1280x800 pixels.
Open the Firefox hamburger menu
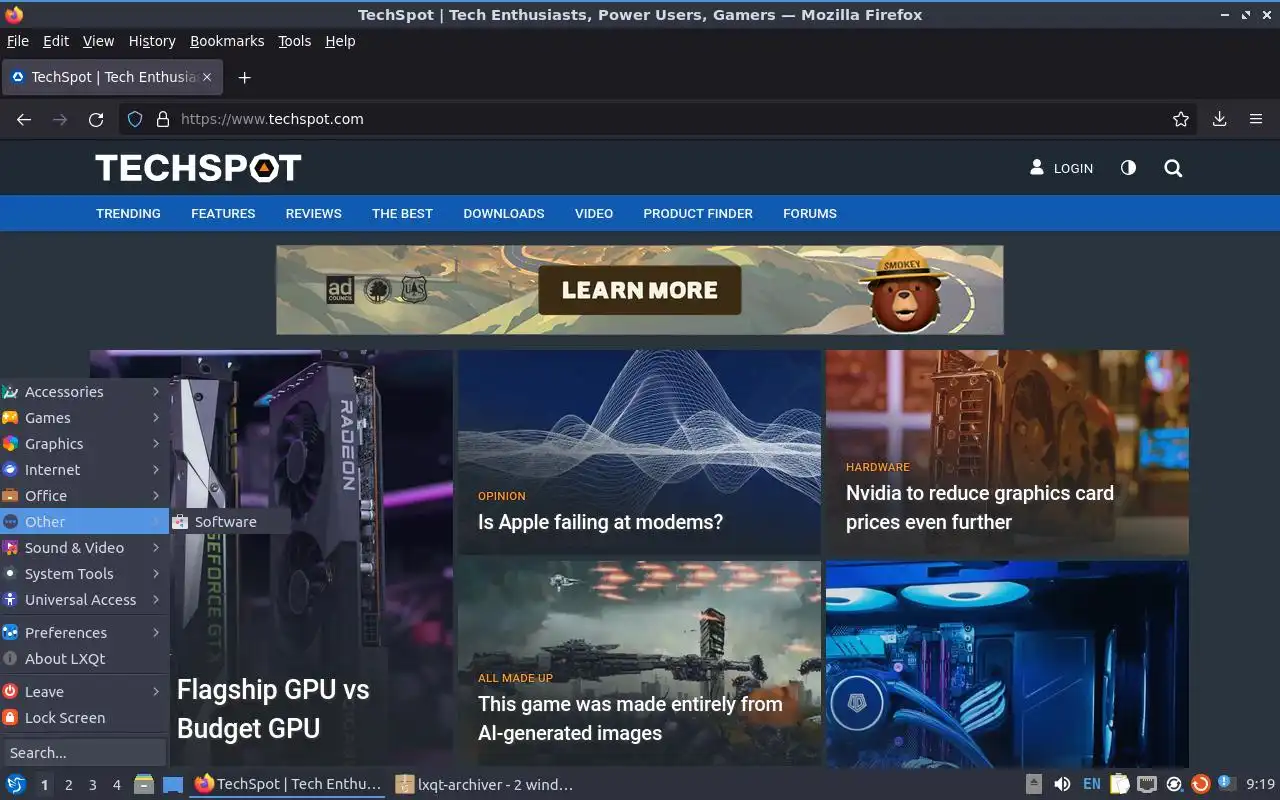pyautogui.click(x=1256, y=119)
